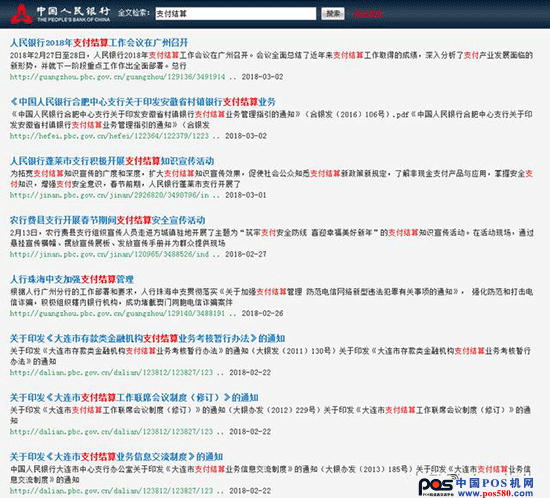This screenshot has height=498, width=550.
Task: Open the guangzhou.pbc.gov.cn URL dated 2018-03-02
Action: pyautogui.click(x=118, y=77)
